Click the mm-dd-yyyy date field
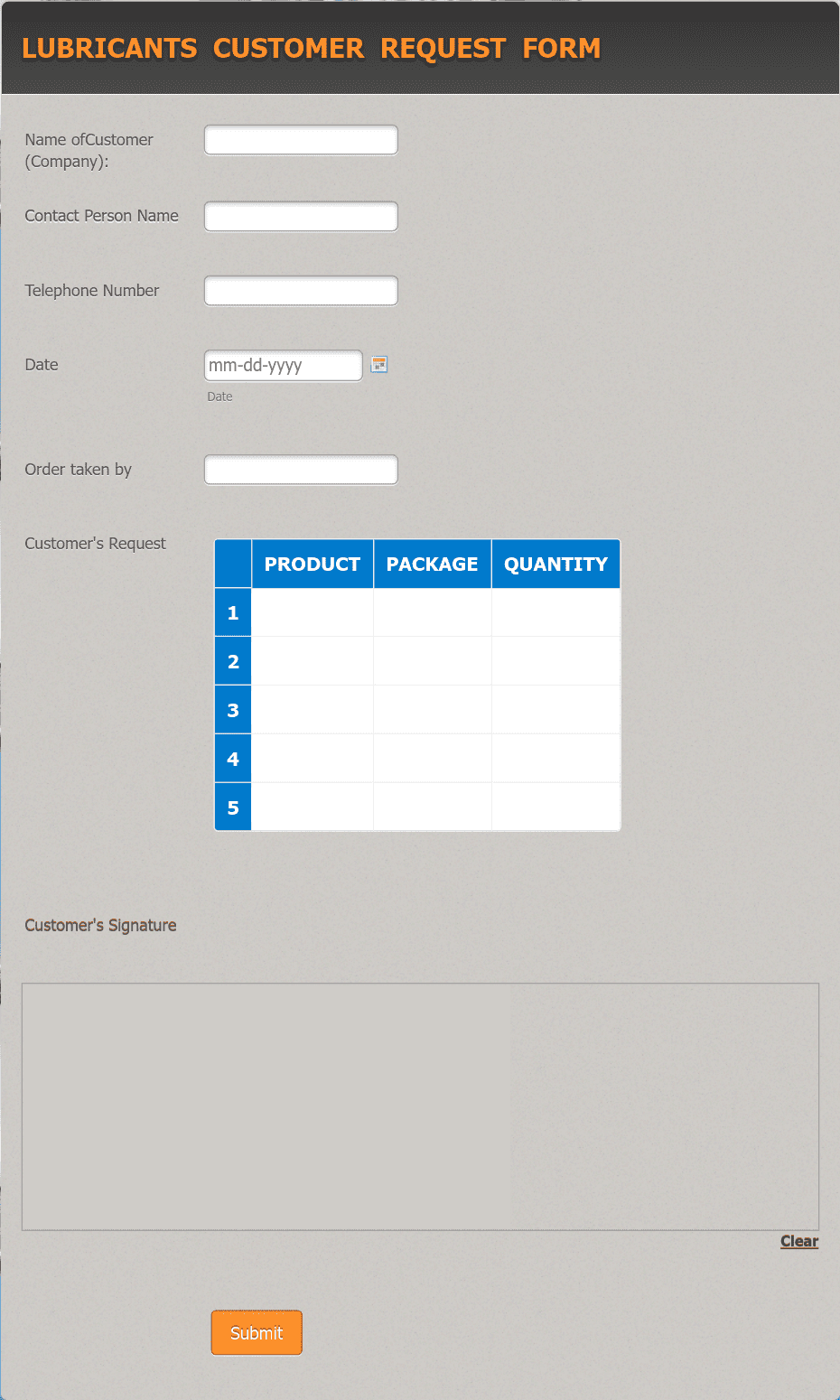The width and height of the screenshot is (840, 1400). (284, 366)
